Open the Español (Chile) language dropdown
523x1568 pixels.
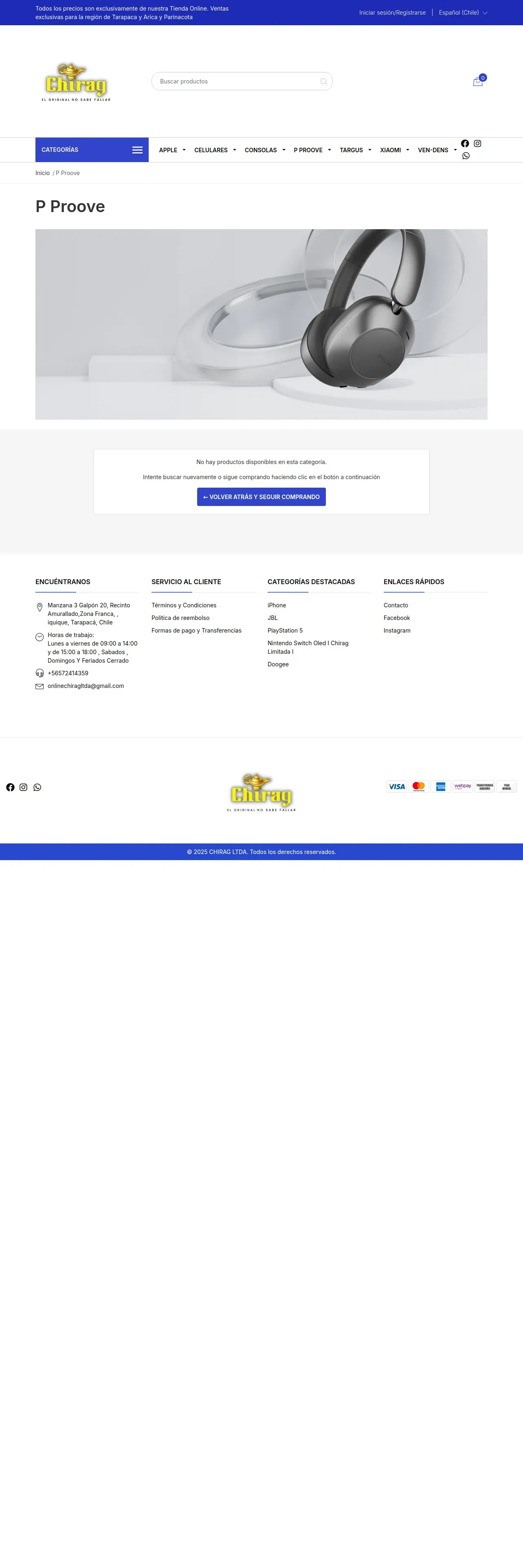[463, 13]
